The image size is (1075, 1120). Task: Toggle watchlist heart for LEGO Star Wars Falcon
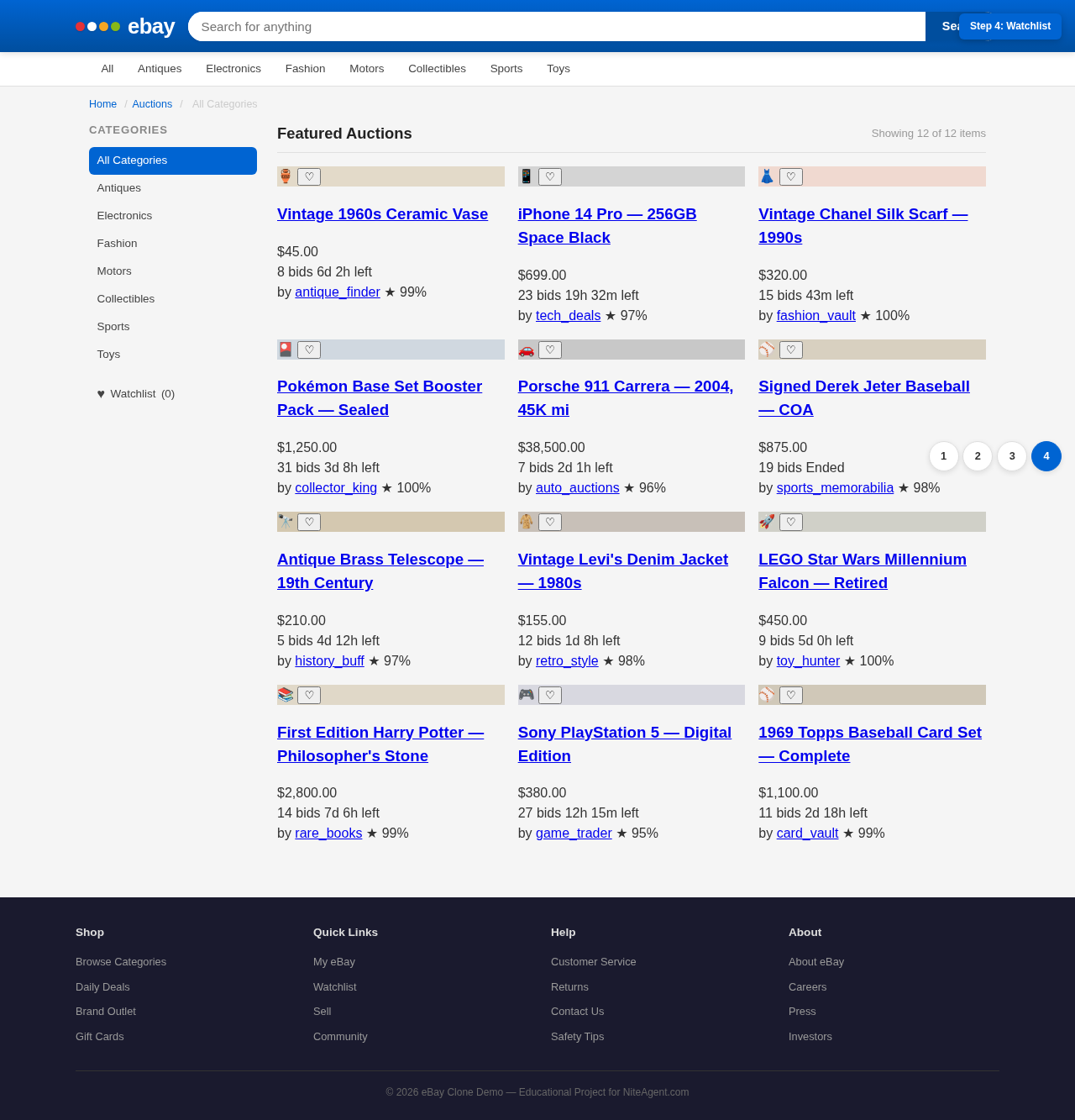[791, 522]
